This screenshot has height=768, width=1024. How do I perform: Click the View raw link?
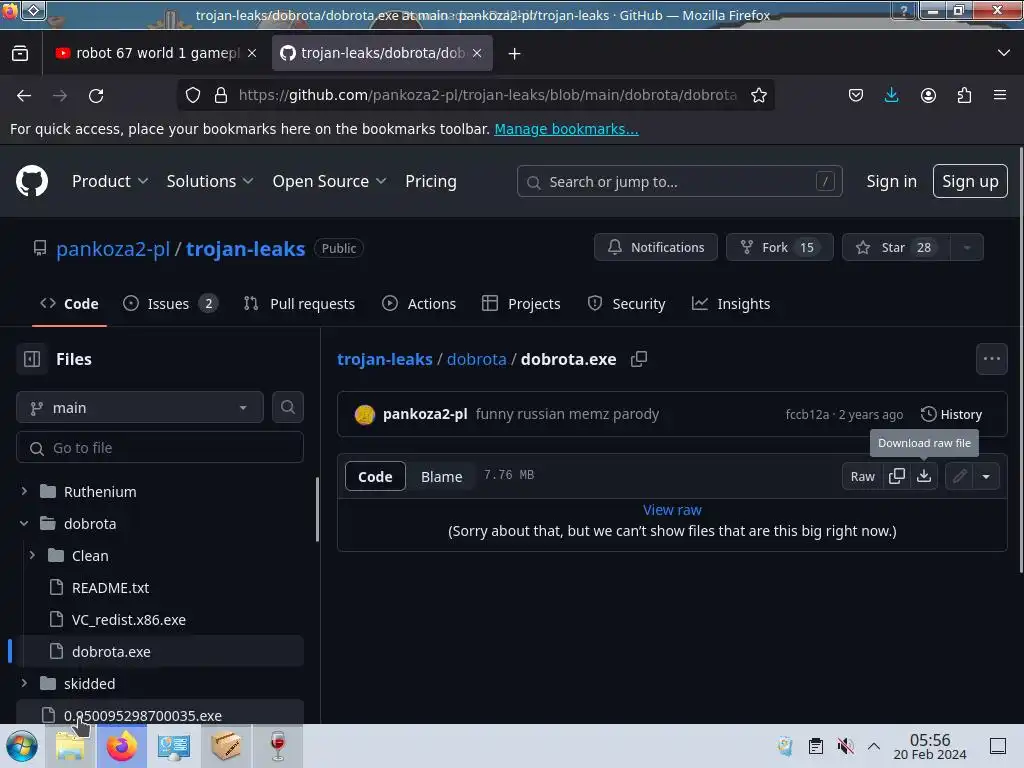672,510
